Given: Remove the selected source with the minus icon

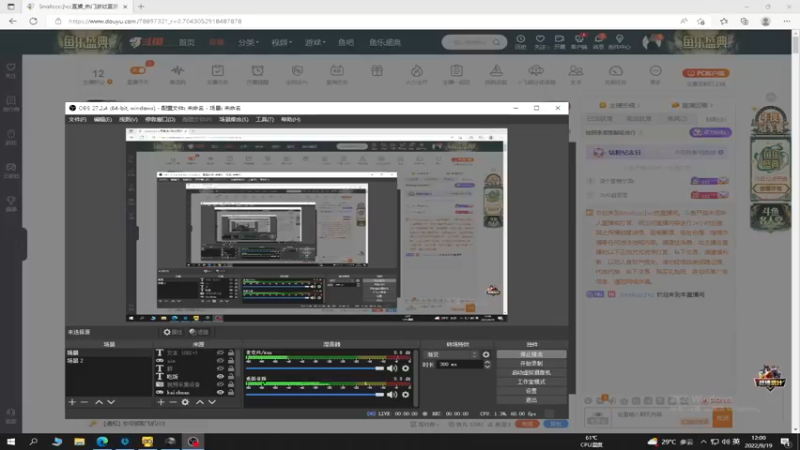Looking at the screenshot, I should 173,402.
